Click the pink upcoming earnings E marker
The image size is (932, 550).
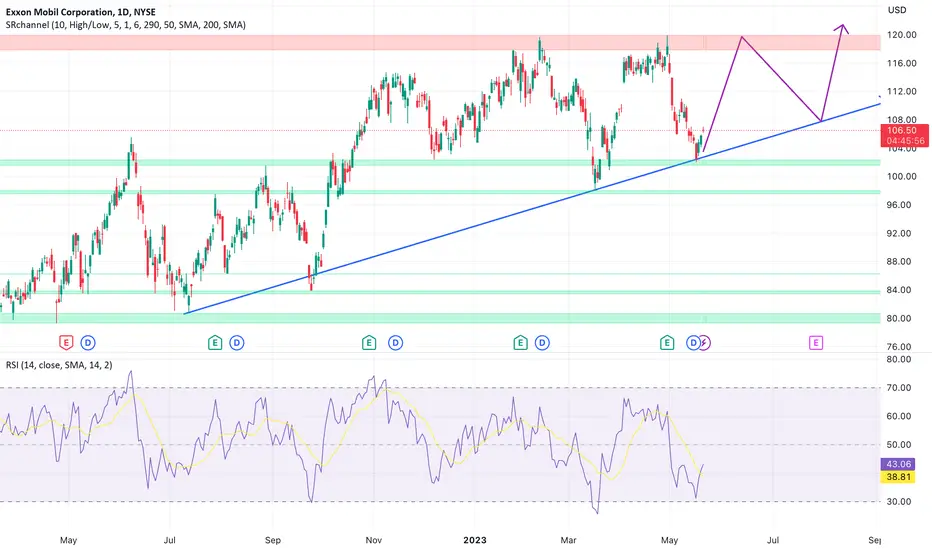(x=816, y=342)
